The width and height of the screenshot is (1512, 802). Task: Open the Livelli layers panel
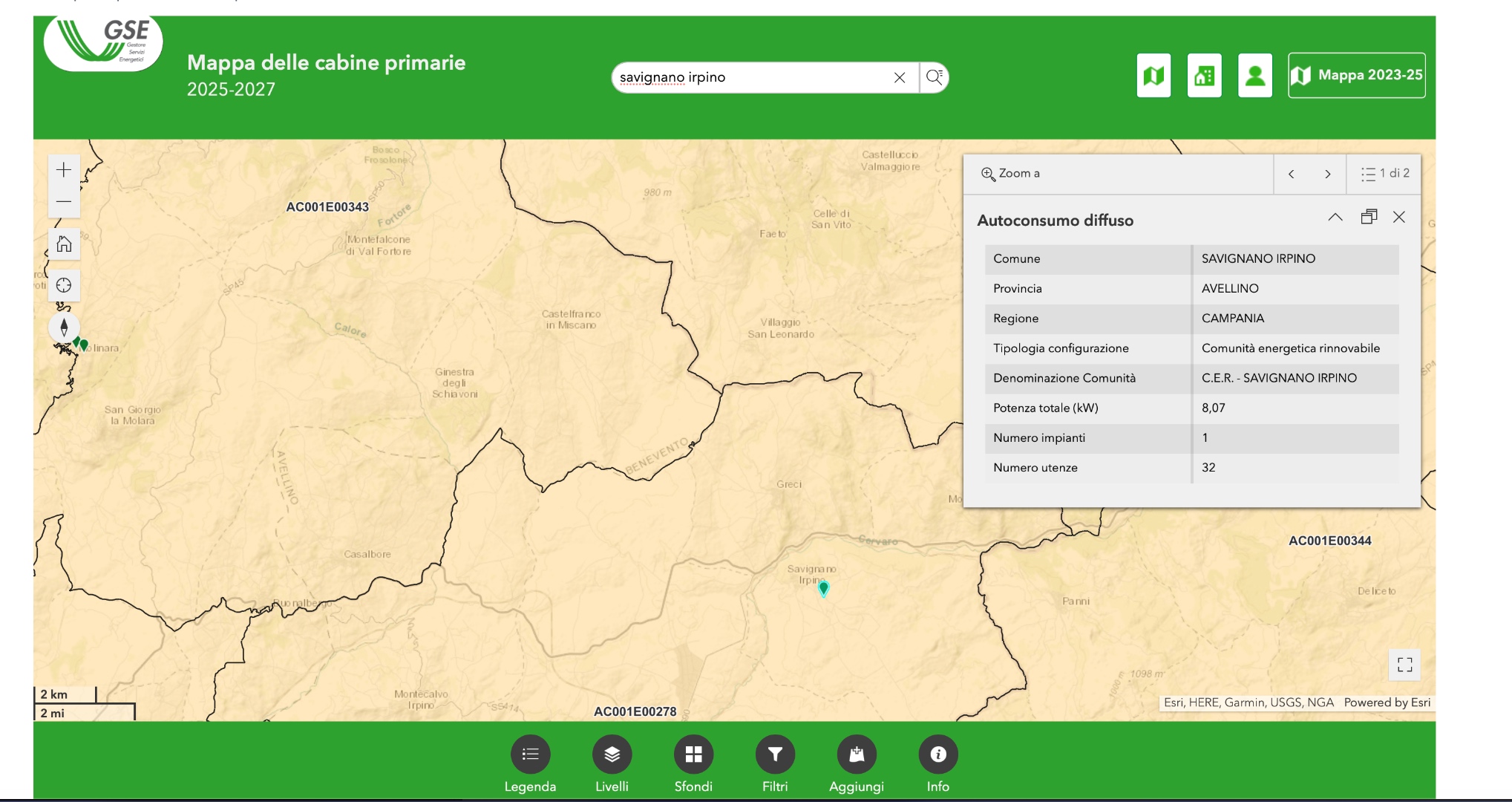(x=612, y=754)
